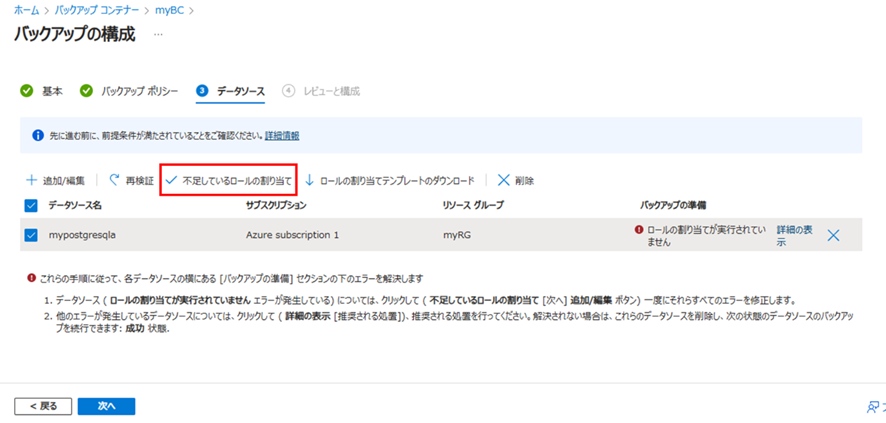
Task: Click 不足しているロールの割り当て button
Action: (229, 181)
